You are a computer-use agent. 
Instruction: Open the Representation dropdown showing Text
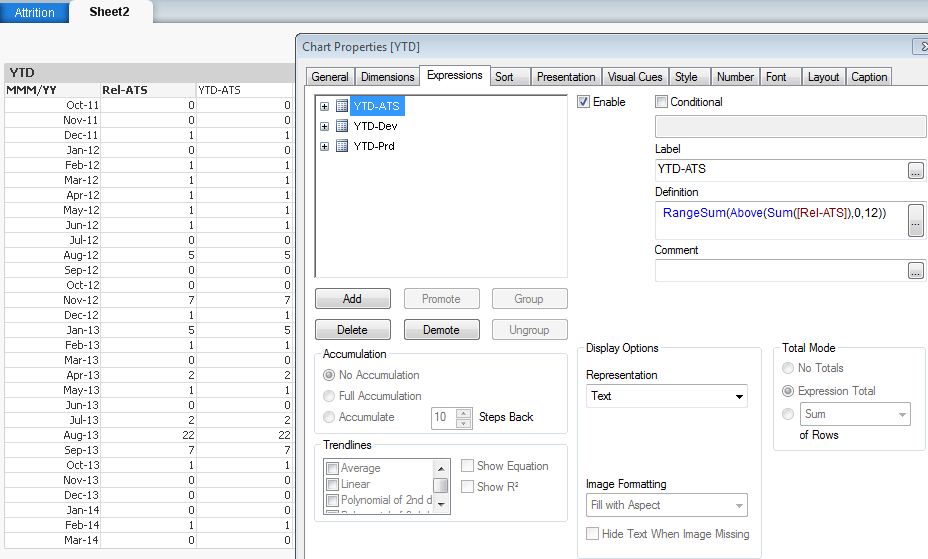pyautogui.click(x=667, y=396)
